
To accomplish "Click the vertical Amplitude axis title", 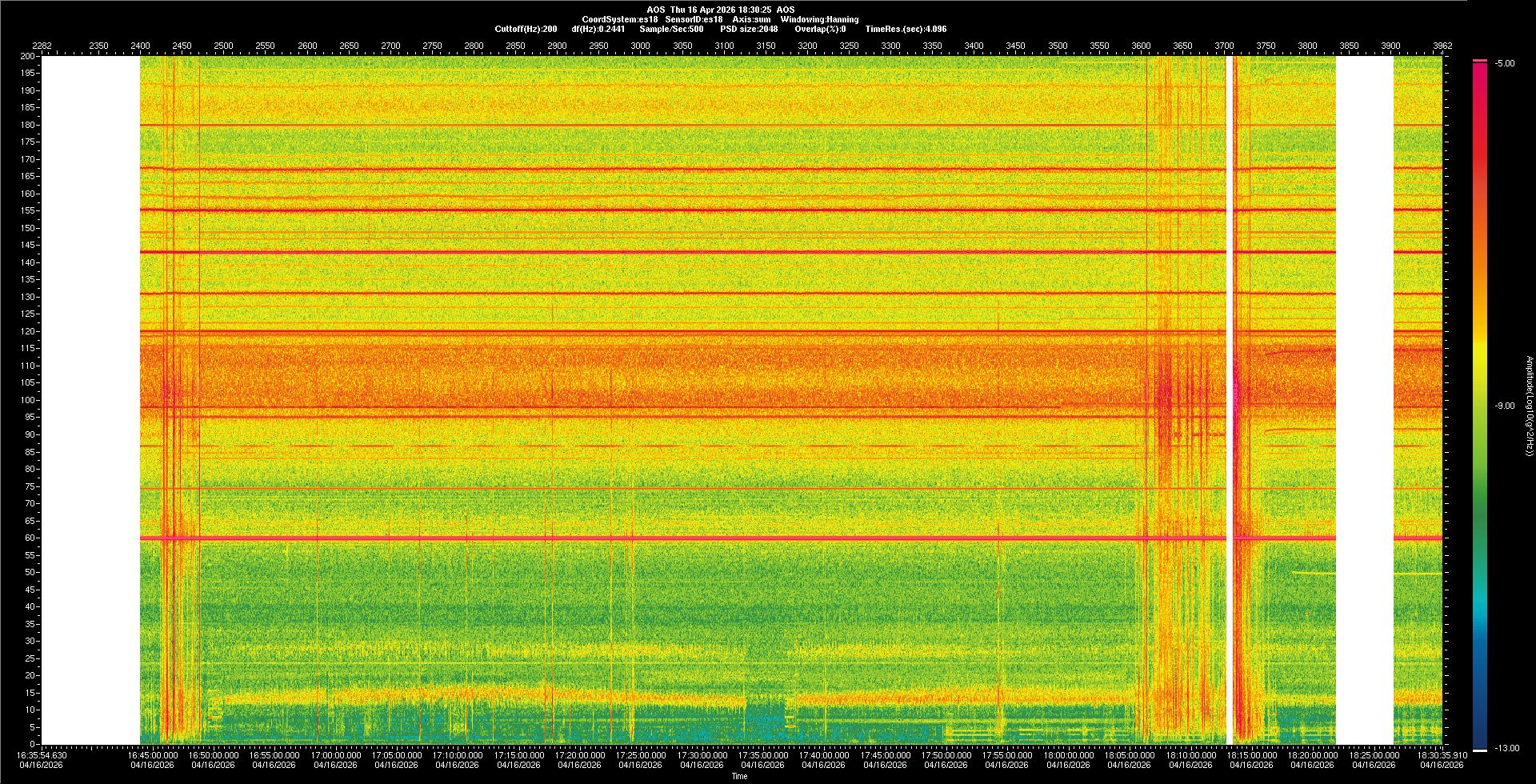I will click(1529, 406).
